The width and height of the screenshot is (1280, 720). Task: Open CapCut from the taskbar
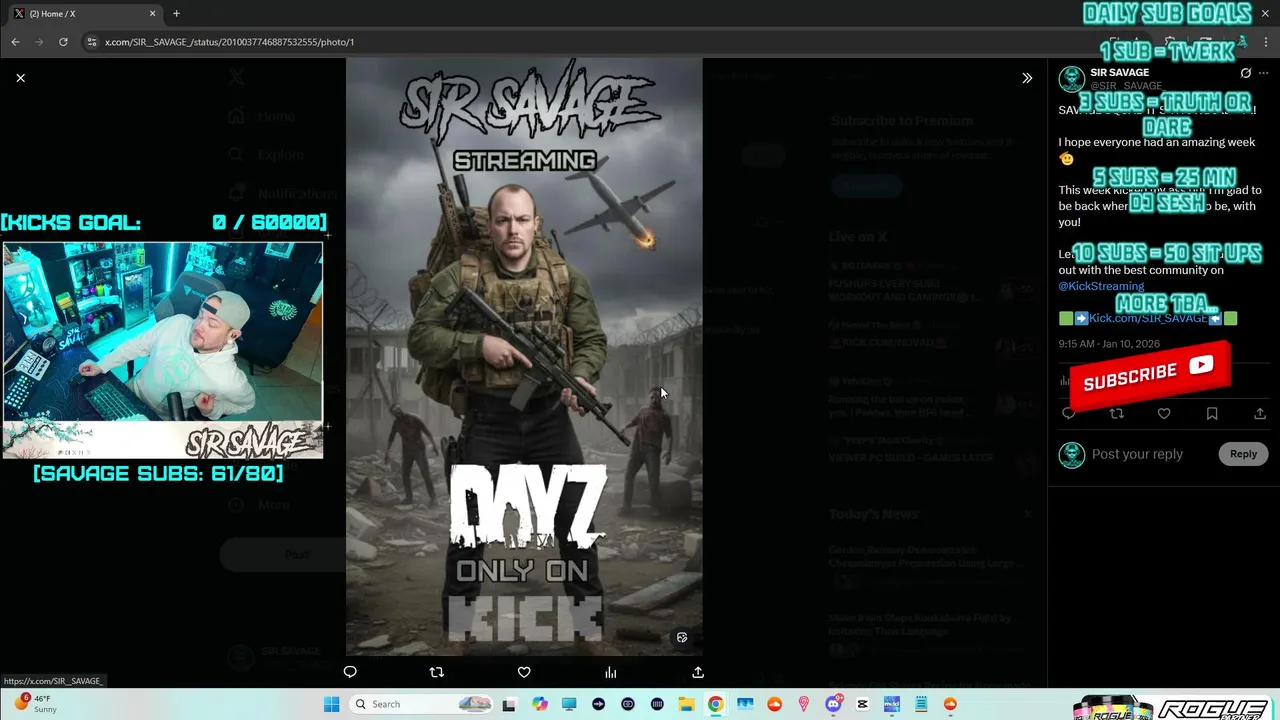[862, 704]
